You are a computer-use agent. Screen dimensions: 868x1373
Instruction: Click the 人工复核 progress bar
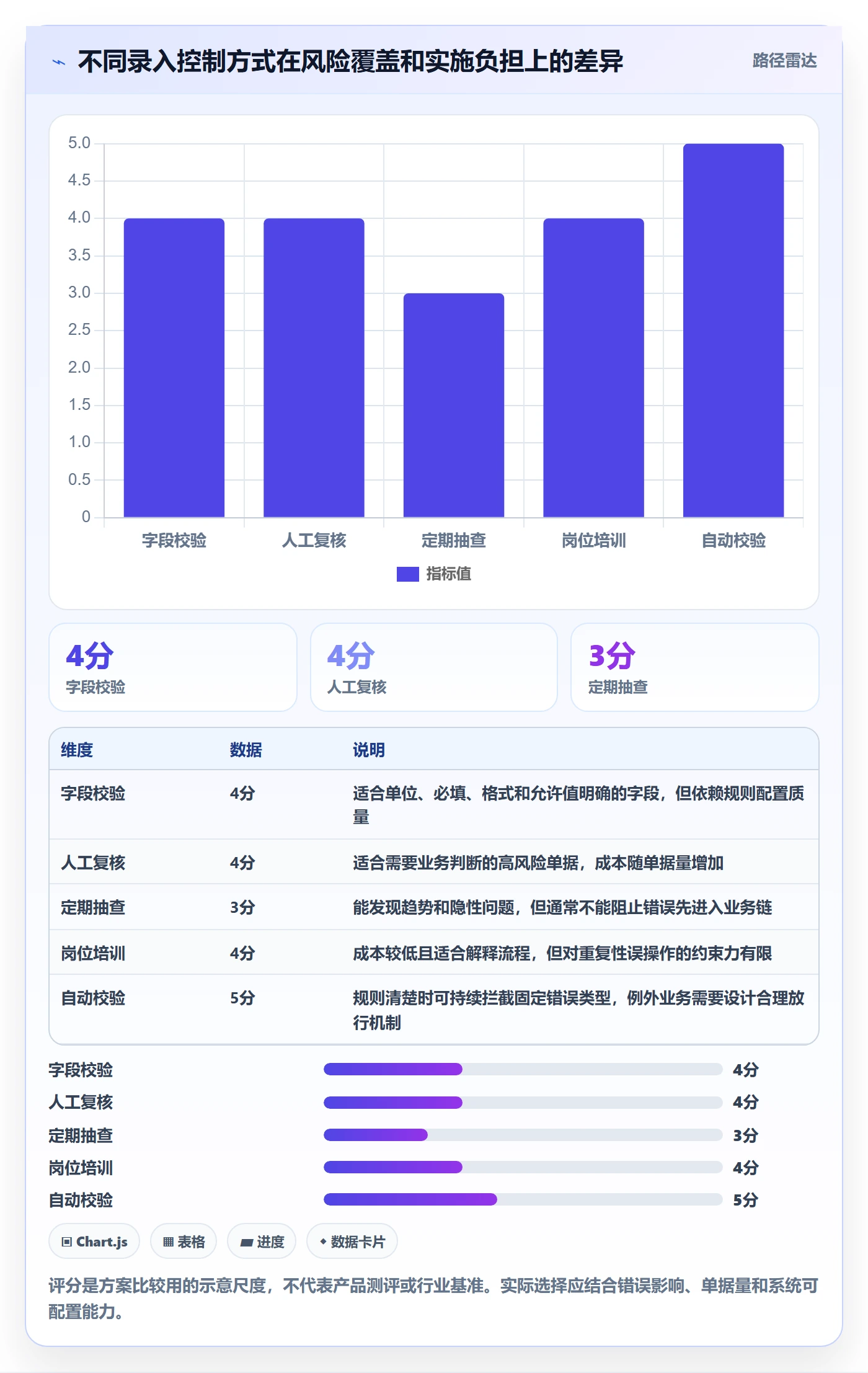pos(523,1102)
